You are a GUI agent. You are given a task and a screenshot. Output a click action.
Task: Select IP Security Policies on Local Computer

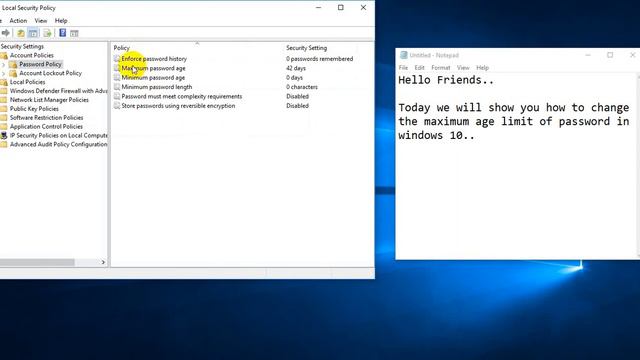pyautogui.click(x=58, y=136)
